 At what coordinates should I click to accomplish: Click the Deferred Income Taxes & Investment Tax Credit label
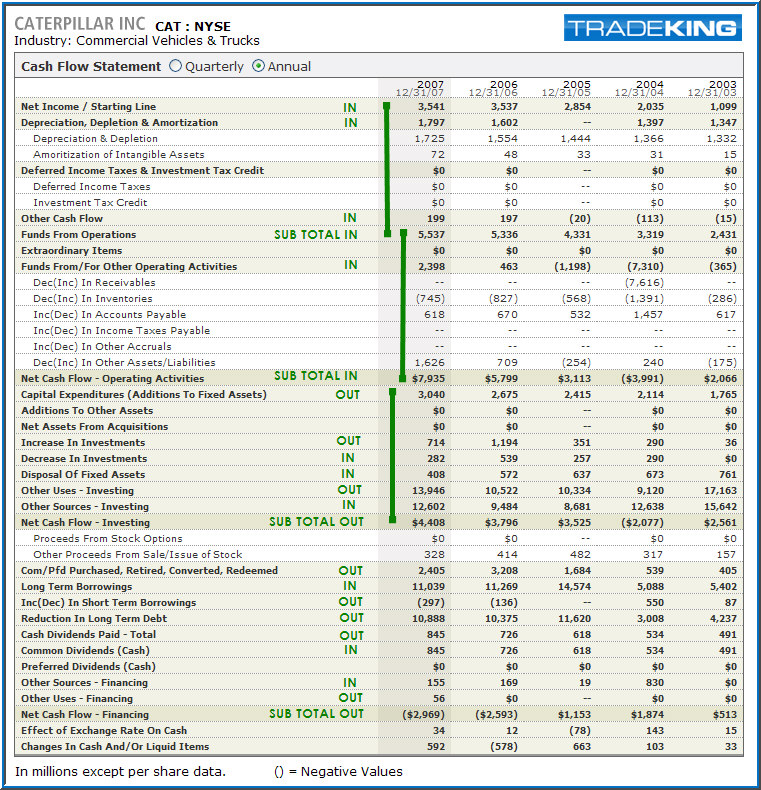tap(142, 171)
